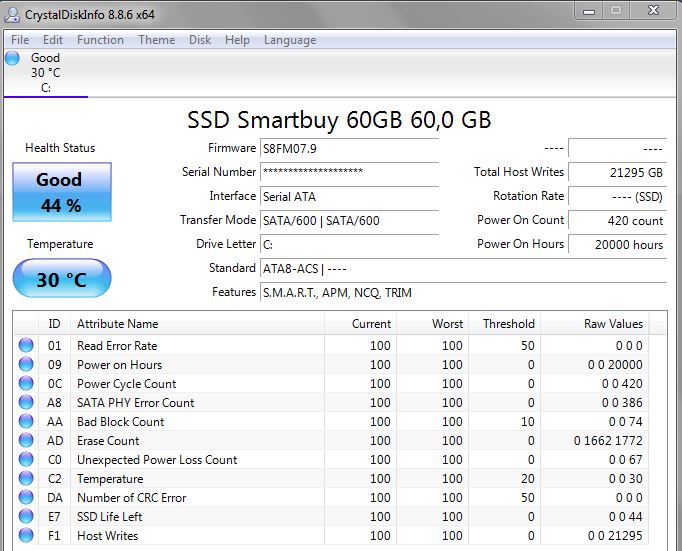Click status orb for SATA PHY Error Count

pyautogui.click(x=26, y=402)
